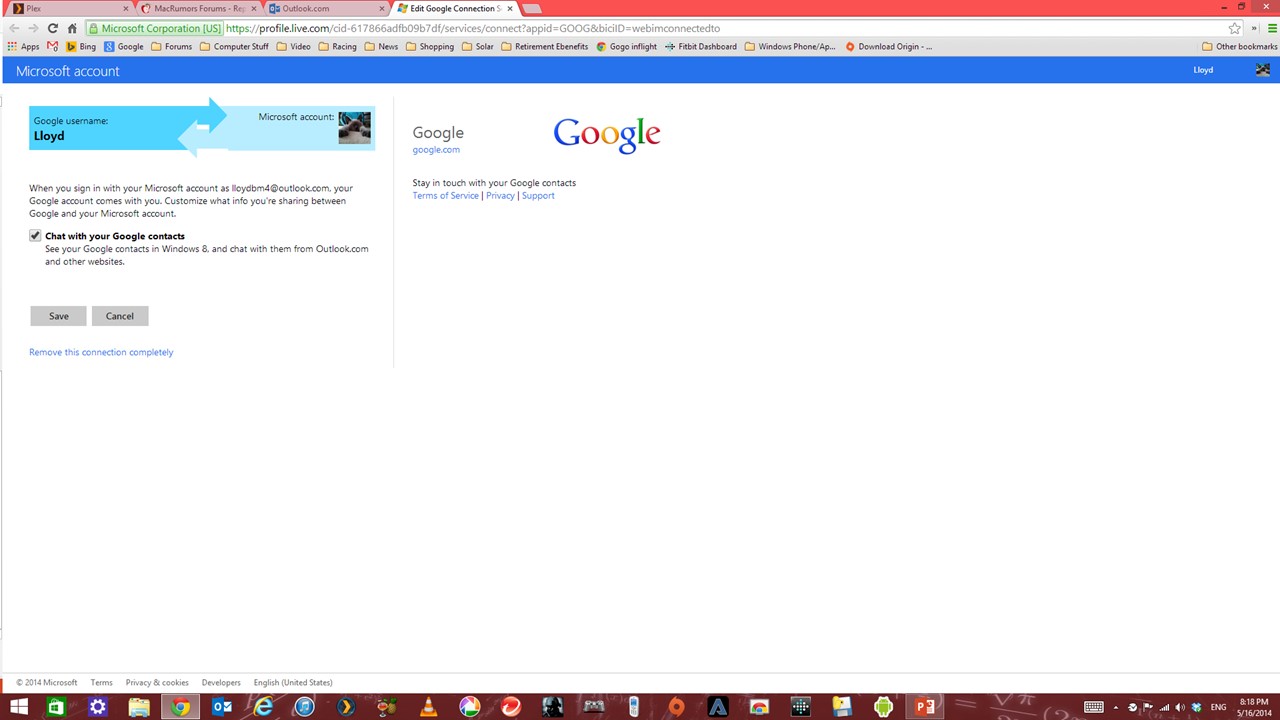Open the Privacy & cookies footer link

[157, 683]
